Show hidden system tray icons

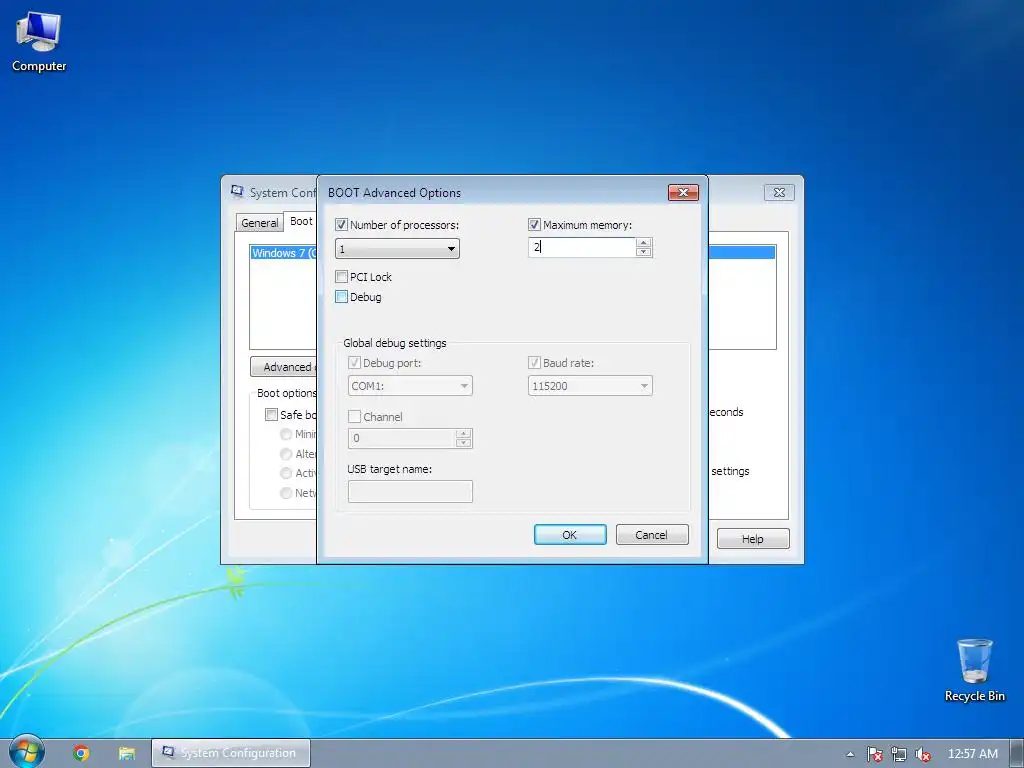[850, 754]
